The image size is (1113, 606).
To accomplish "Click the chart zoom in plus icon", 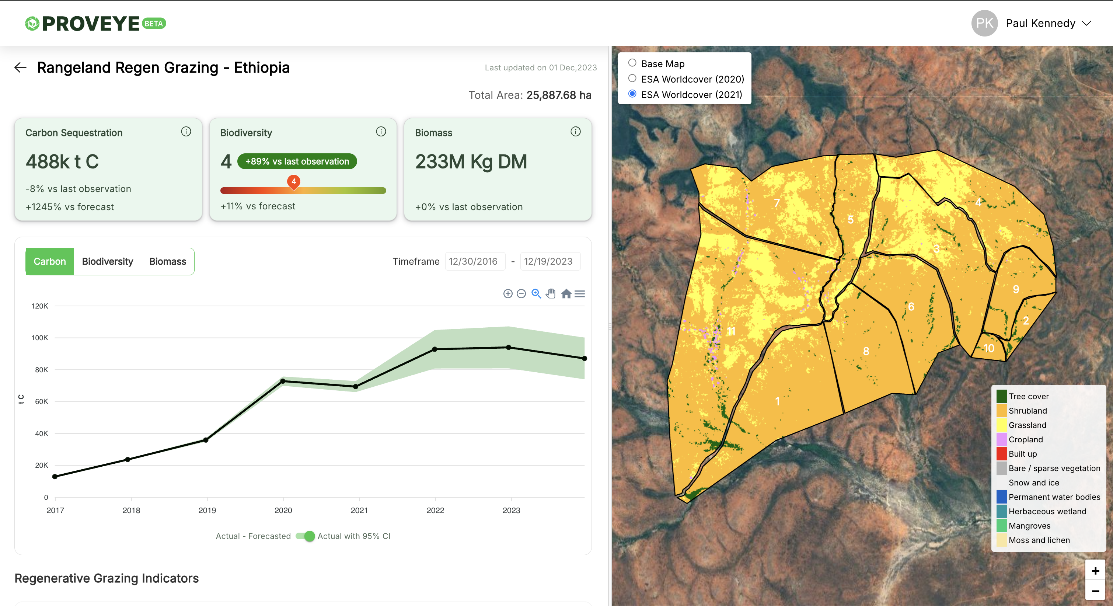I will point(508,294).
